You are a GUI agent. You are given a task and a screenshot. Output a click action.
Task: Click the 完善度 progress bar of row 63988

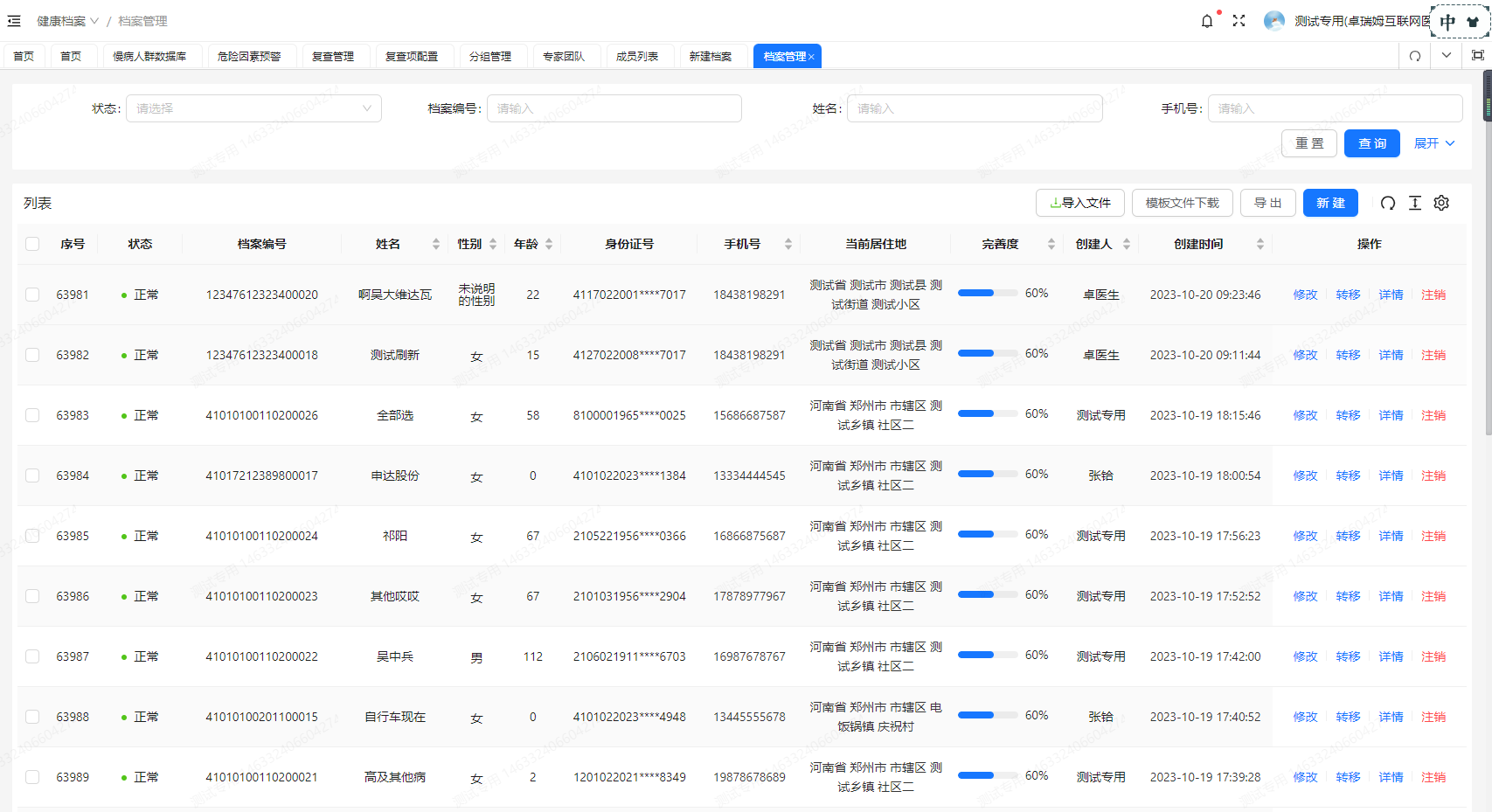[x=988, y=715]
